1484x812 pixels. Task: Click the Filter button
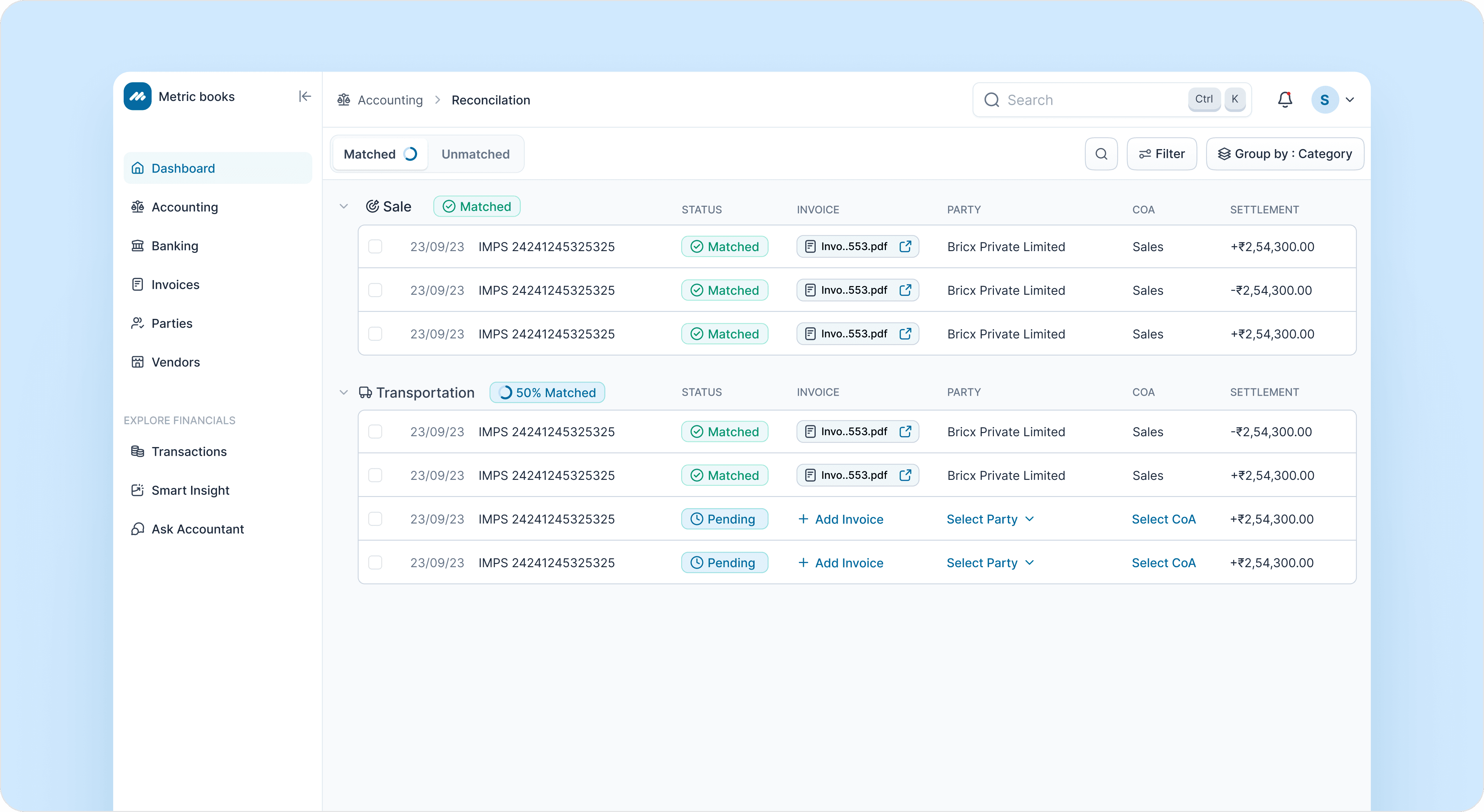coord(1162,154)
